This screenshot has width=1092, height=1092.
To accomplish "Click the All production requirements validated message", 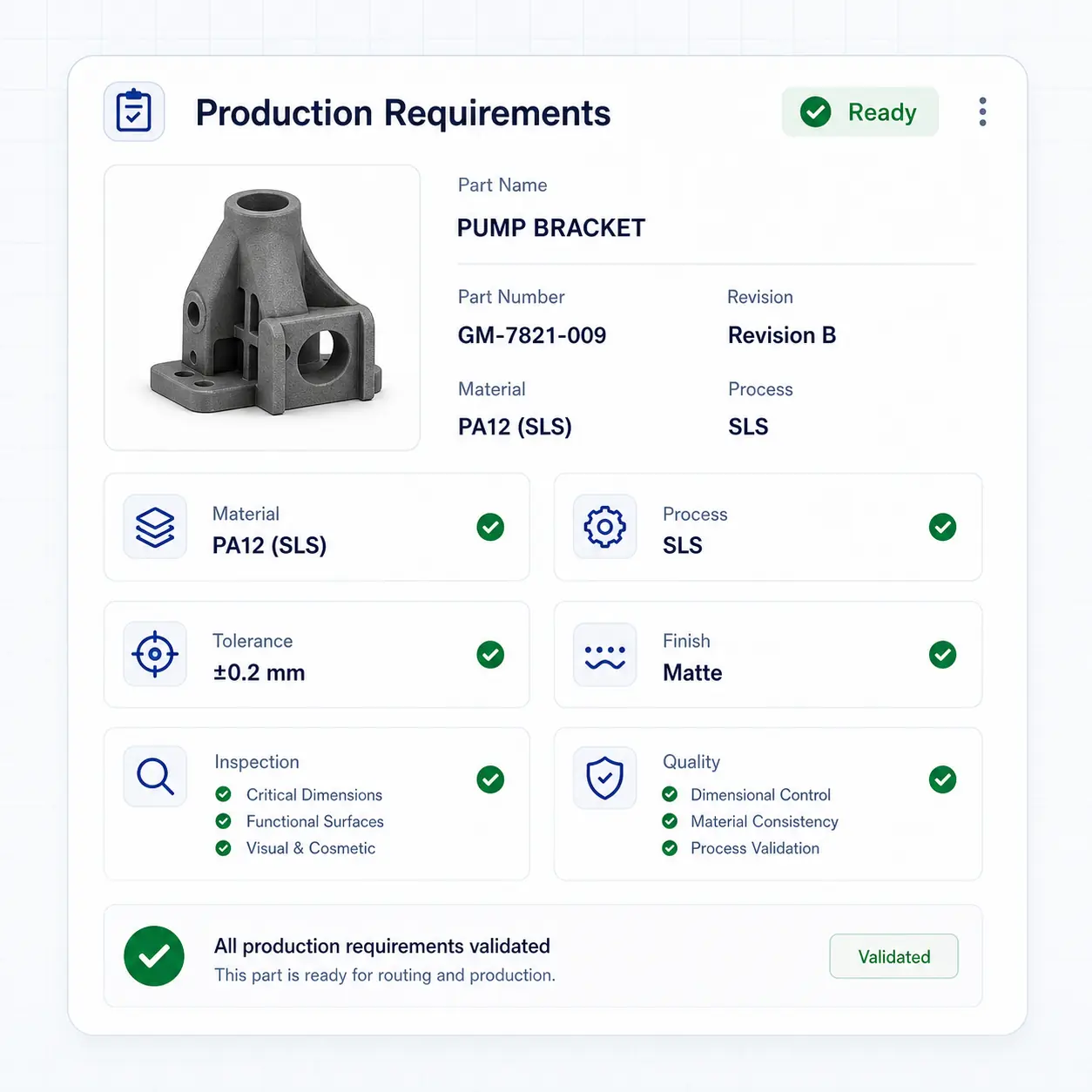I will pyautogui.click(x=382, y=947).
